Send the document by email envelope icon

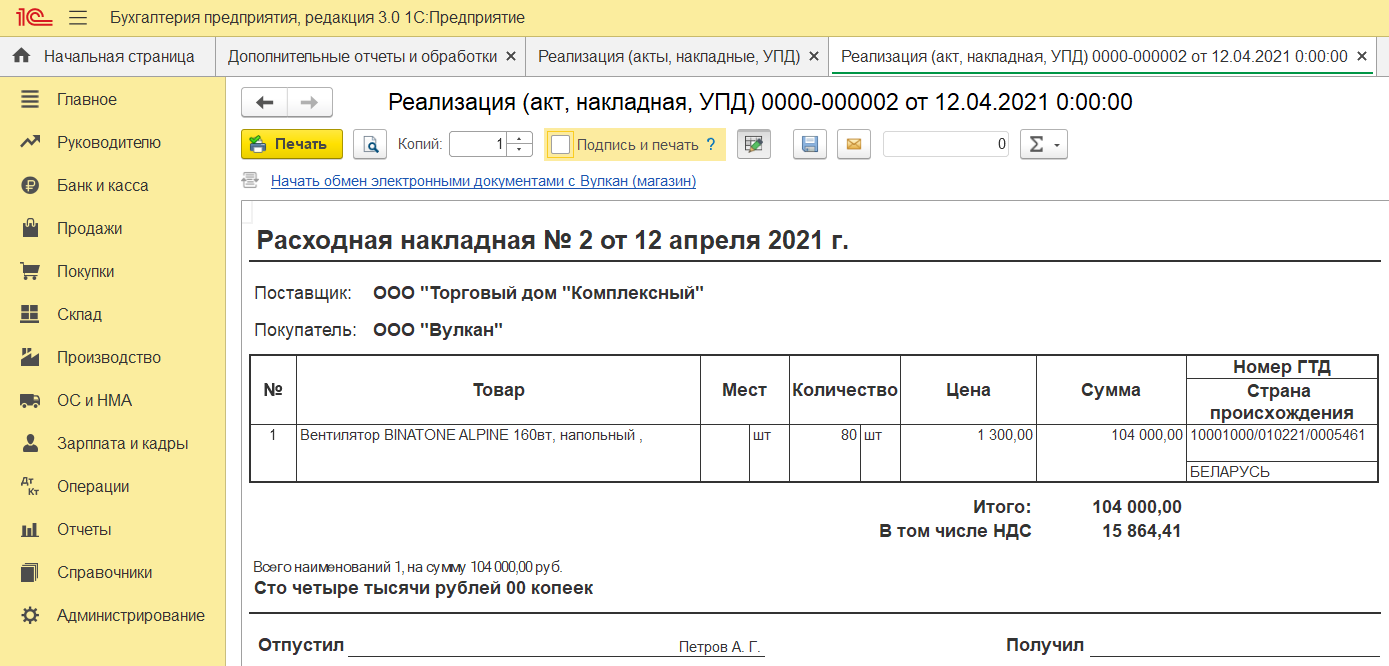pos(853,144)
